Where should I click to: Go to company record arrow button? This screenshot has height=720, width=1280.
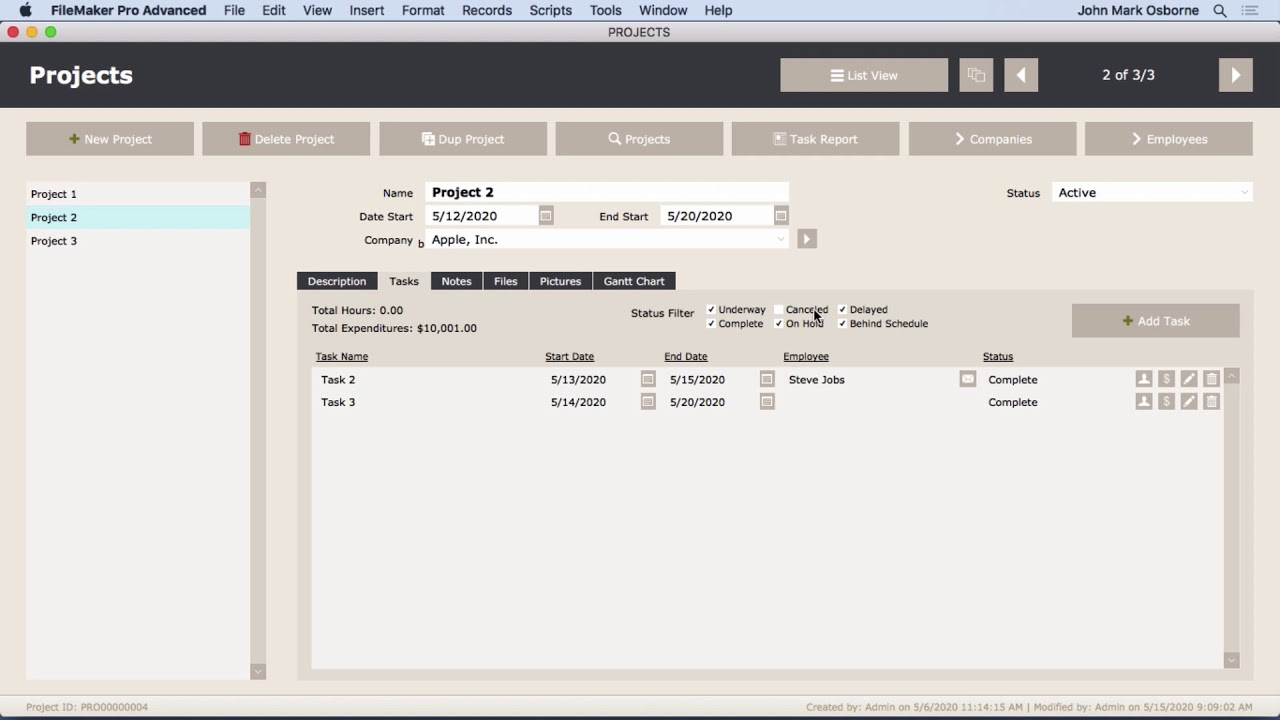[x=807, y=239]
